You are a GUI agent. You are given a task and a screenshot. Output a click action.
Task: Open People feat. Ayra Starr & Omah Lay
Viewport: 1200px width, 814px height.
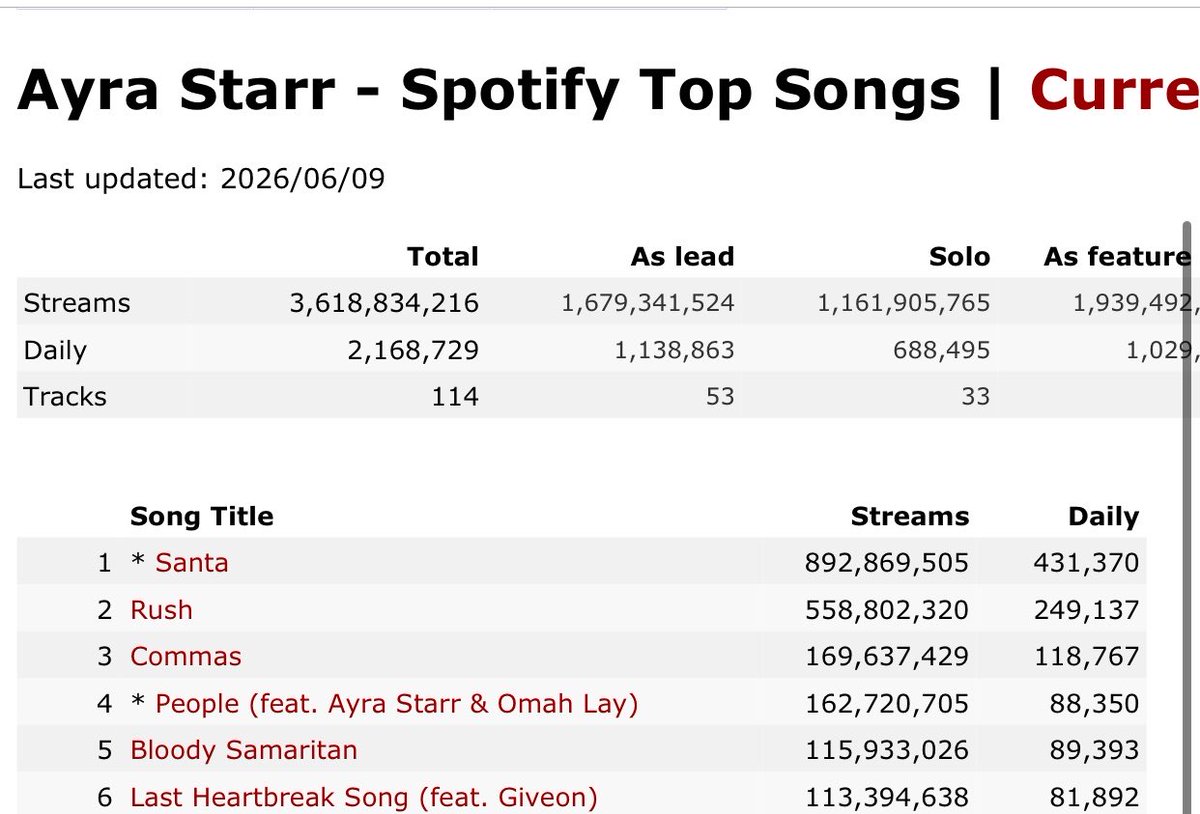[397, 704]
